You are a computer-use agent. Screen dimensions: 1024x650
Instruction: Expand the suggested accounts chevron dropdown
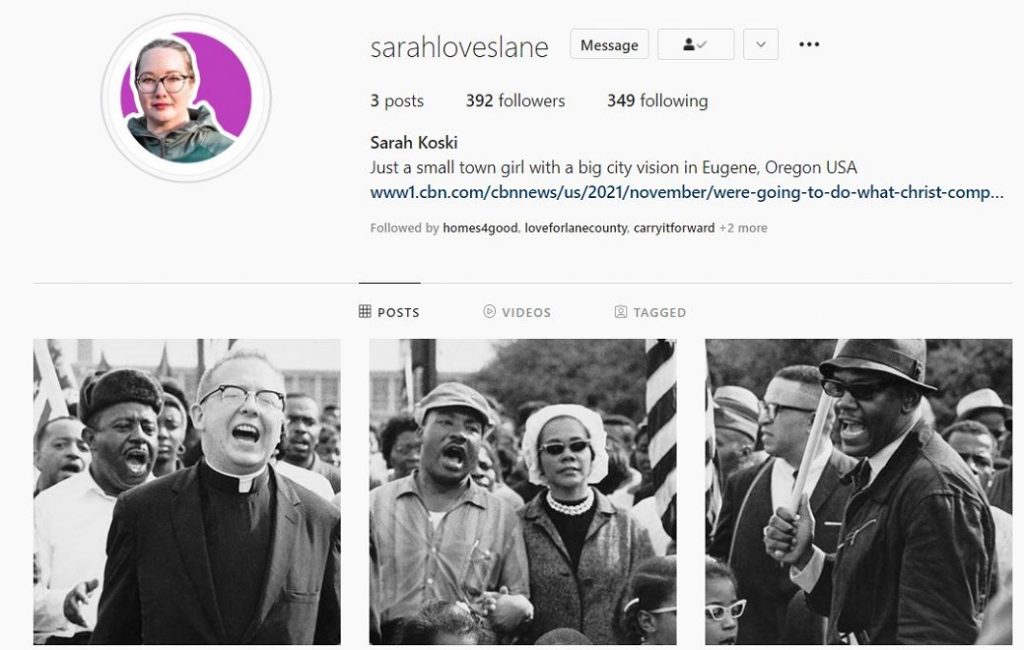coord(760,44)
